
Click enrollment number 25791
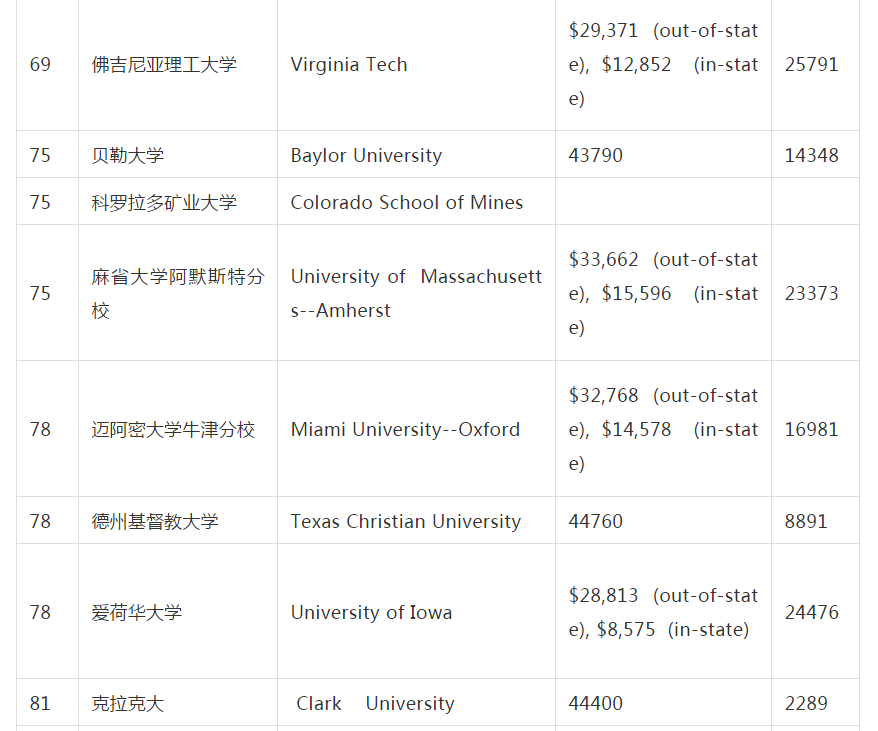[812, 65]
